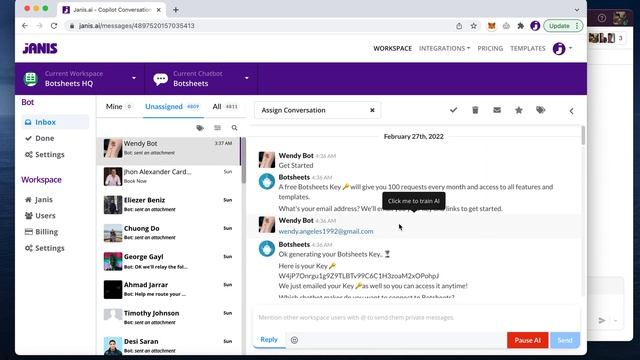The image size is (640, 360).
Task: Click the Pause AI button
Action: tap(527, 340)
